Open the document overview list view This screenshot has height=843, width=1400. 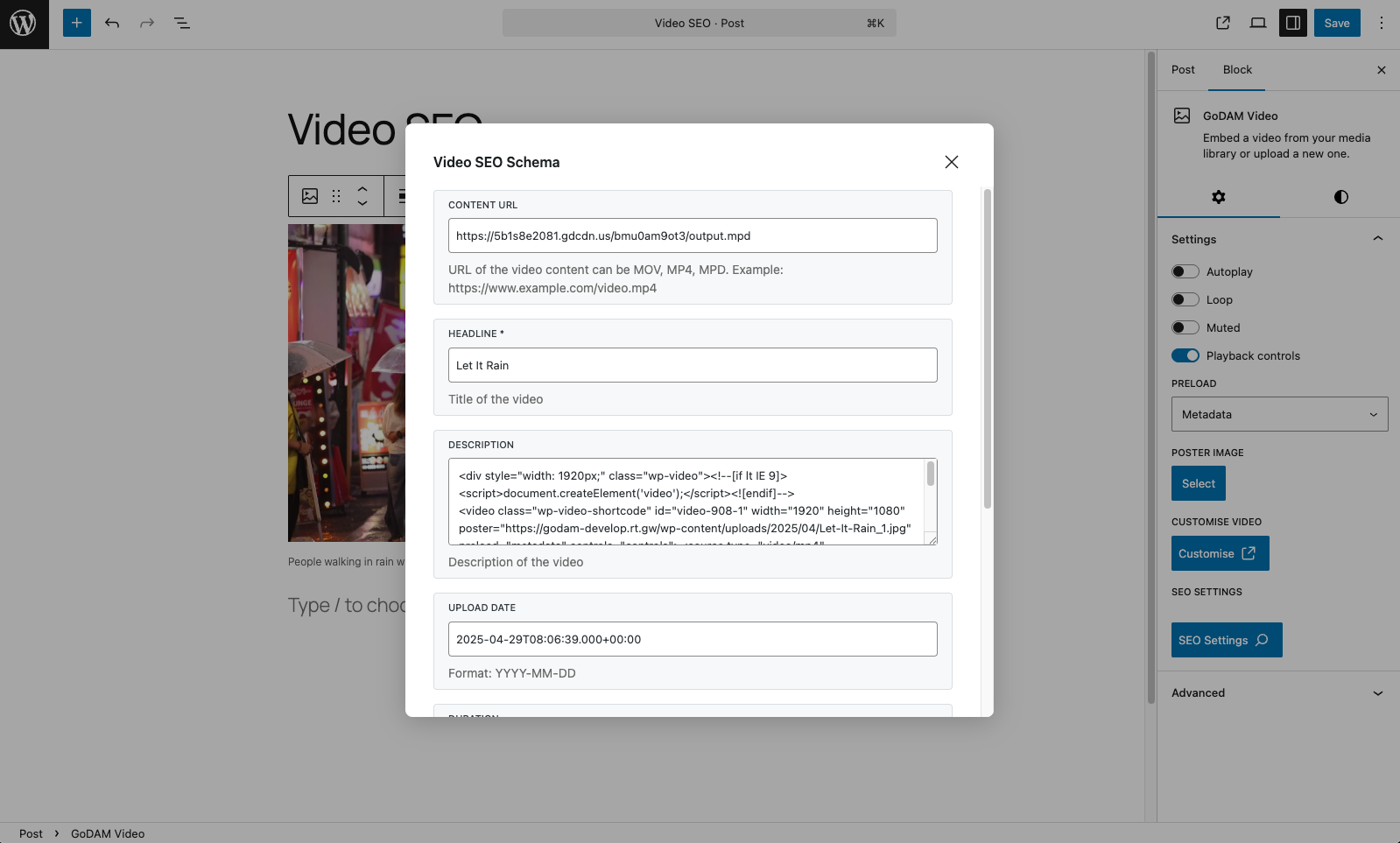click(182, 24)
